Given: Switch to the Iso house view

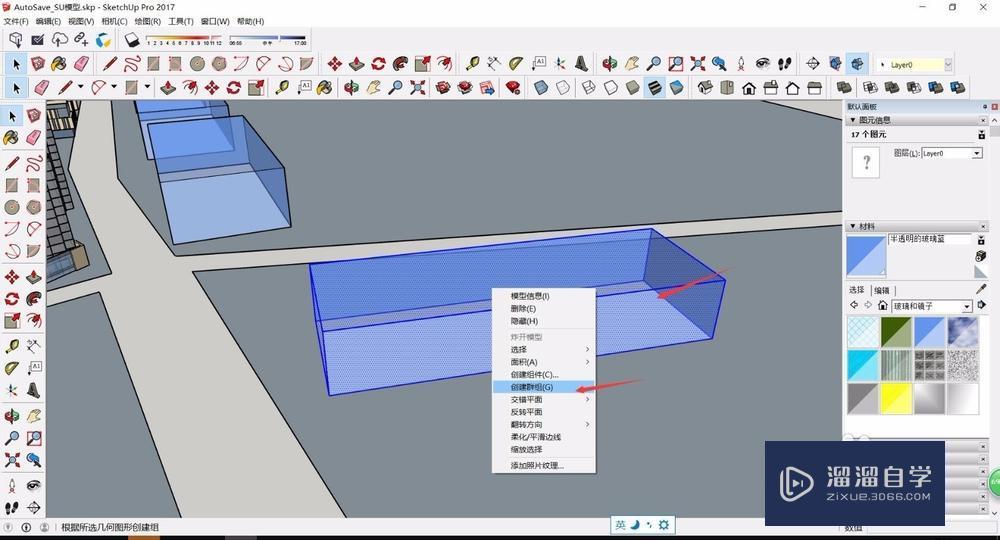Looking at the screenshot, I should point(705,87).
